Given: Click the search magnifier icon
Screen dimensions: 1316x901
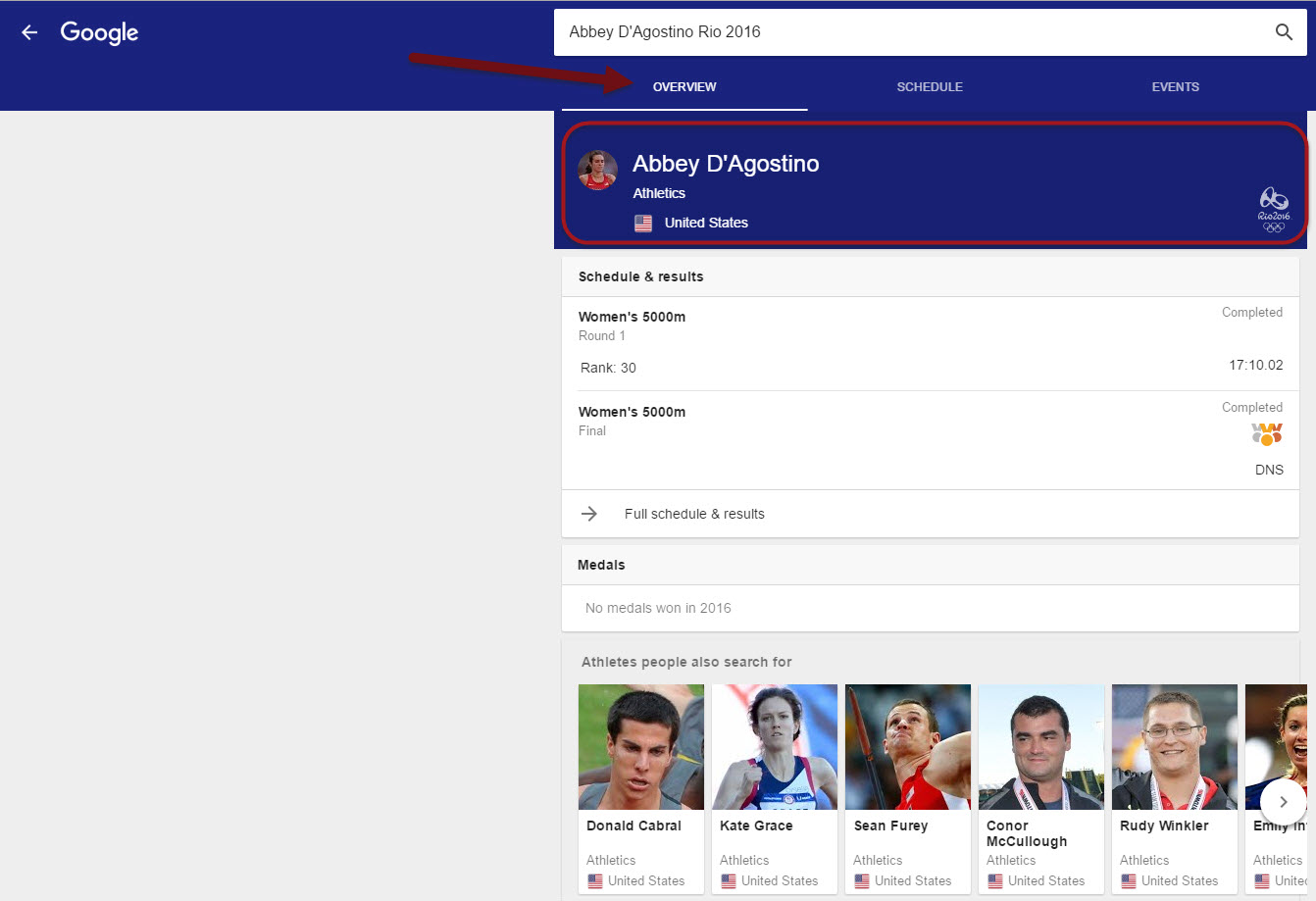Looking at the screenshot, I should click(1283, 32).
